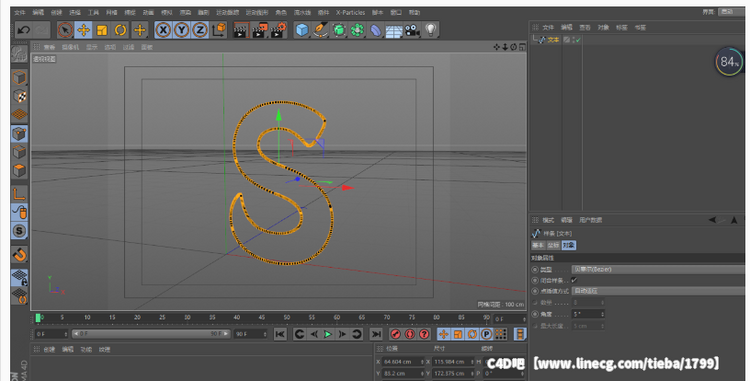Click the size Y field 172.375 cm

click(453, 373)
